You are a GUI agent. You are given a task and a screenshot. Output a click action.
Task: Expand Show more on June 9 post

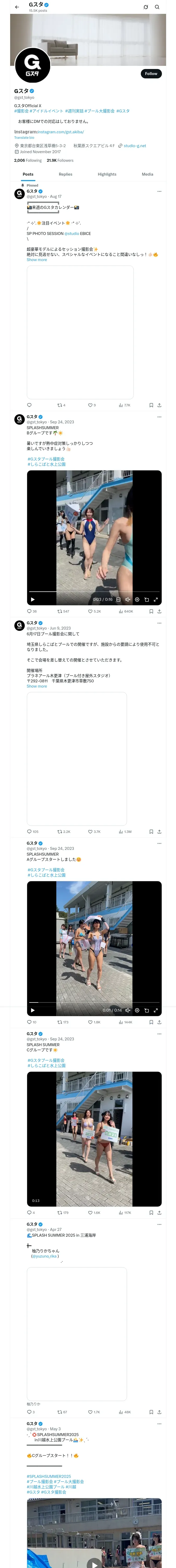pos(37,686)
